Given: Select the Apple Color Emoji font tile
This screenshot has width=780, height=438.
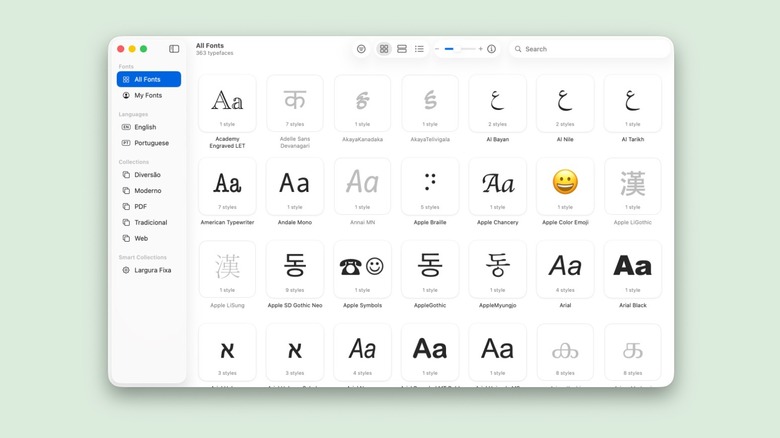Looking at the screenshot, I should (565, 187).
